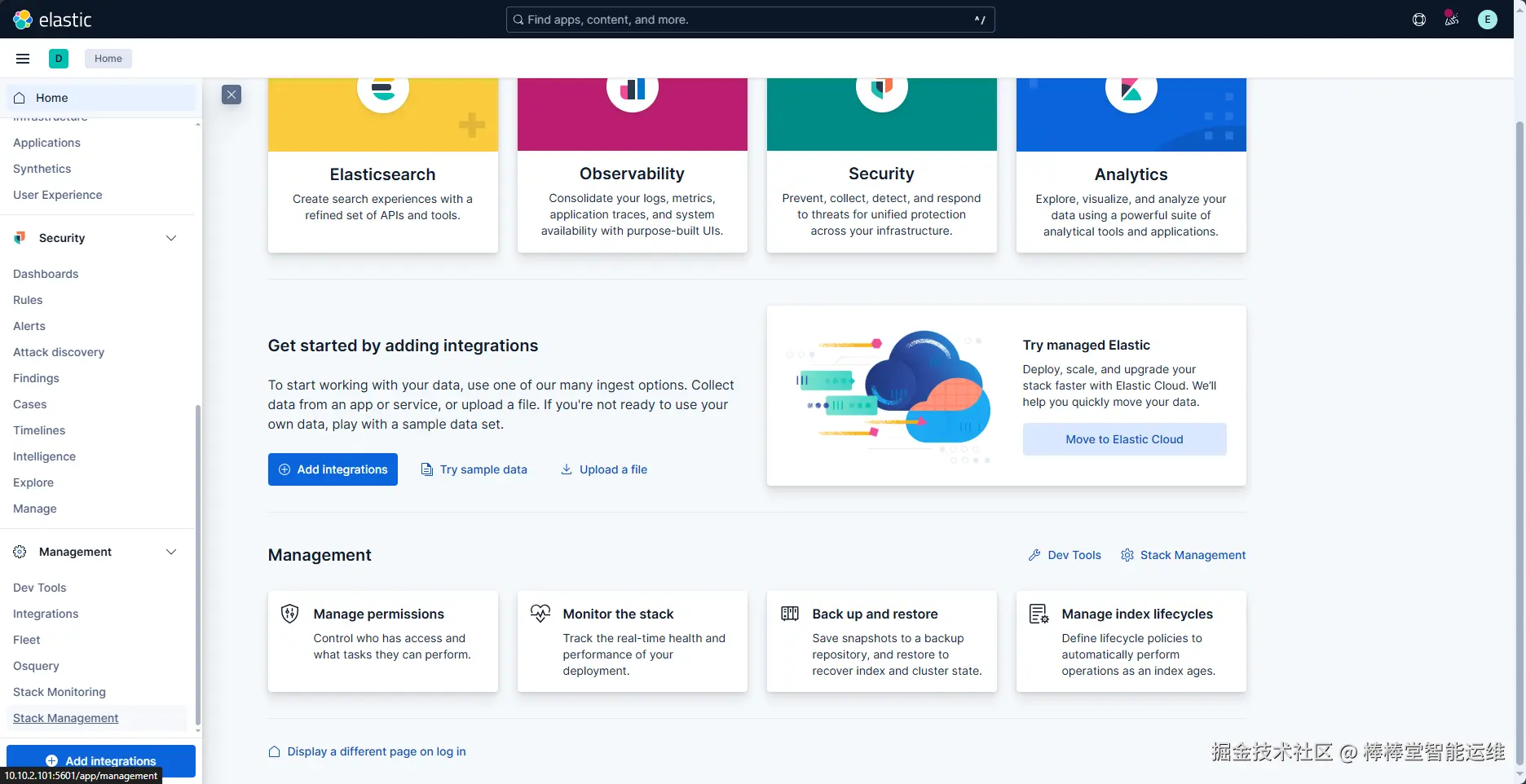1526x784 pixels.
Task: Open the Dev Tools link in Management header
Action: click(x=1074, y=555)
